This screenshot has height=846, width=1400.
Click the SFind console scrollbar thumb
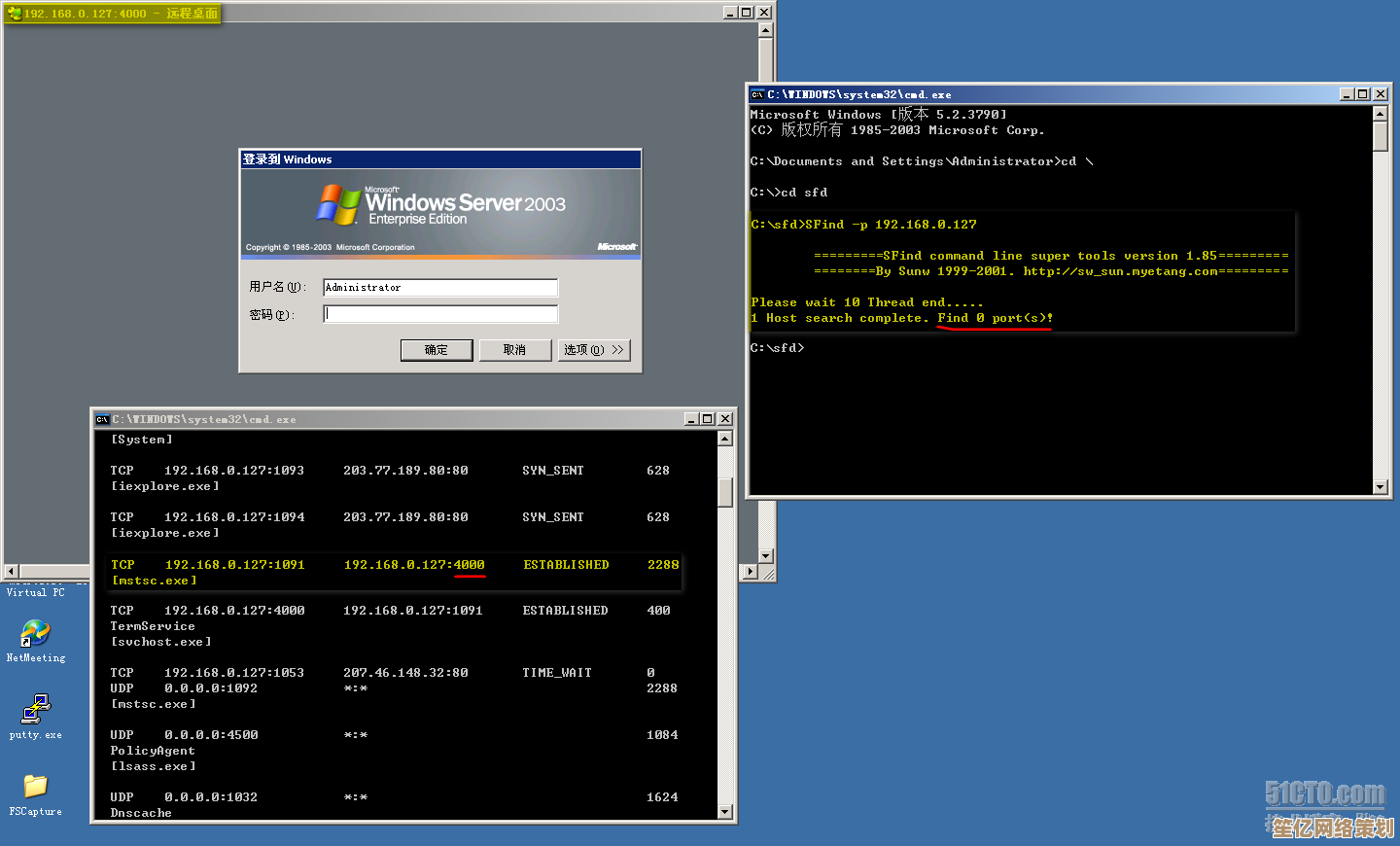click(1381, 136)
